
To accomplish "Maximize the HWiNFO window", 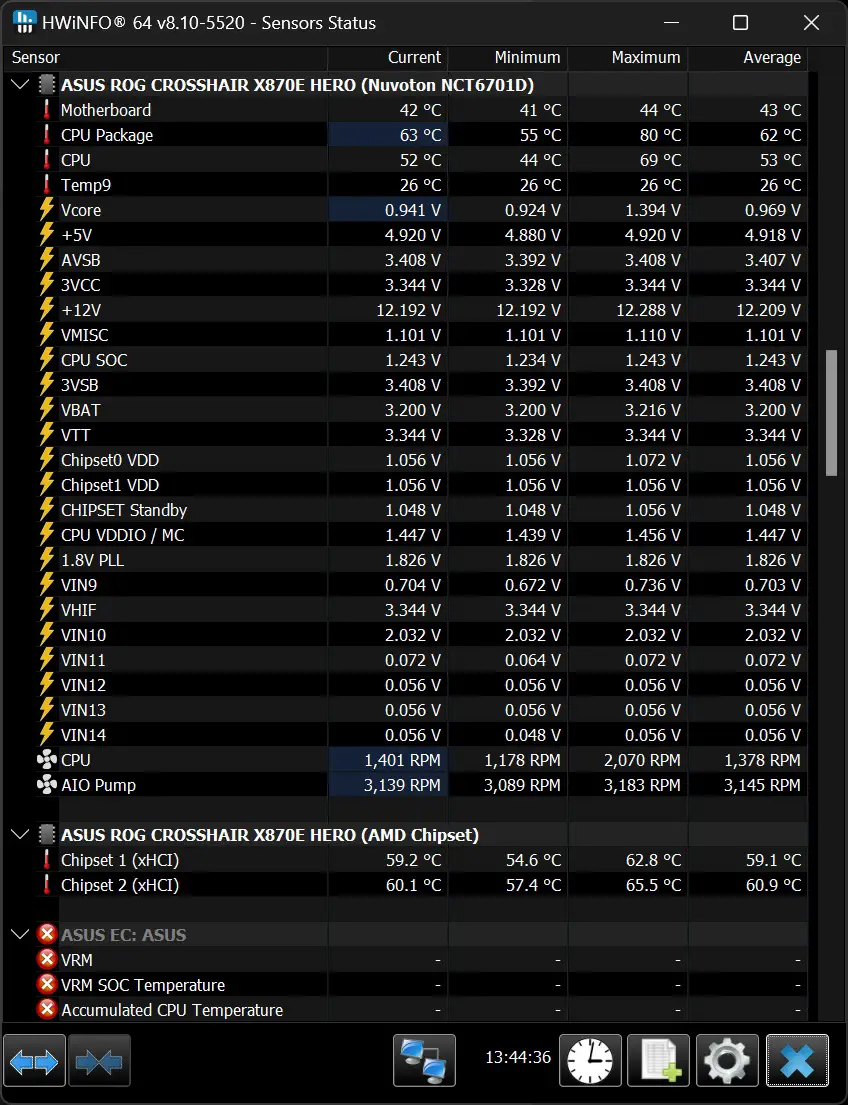I will click(740, 22).
